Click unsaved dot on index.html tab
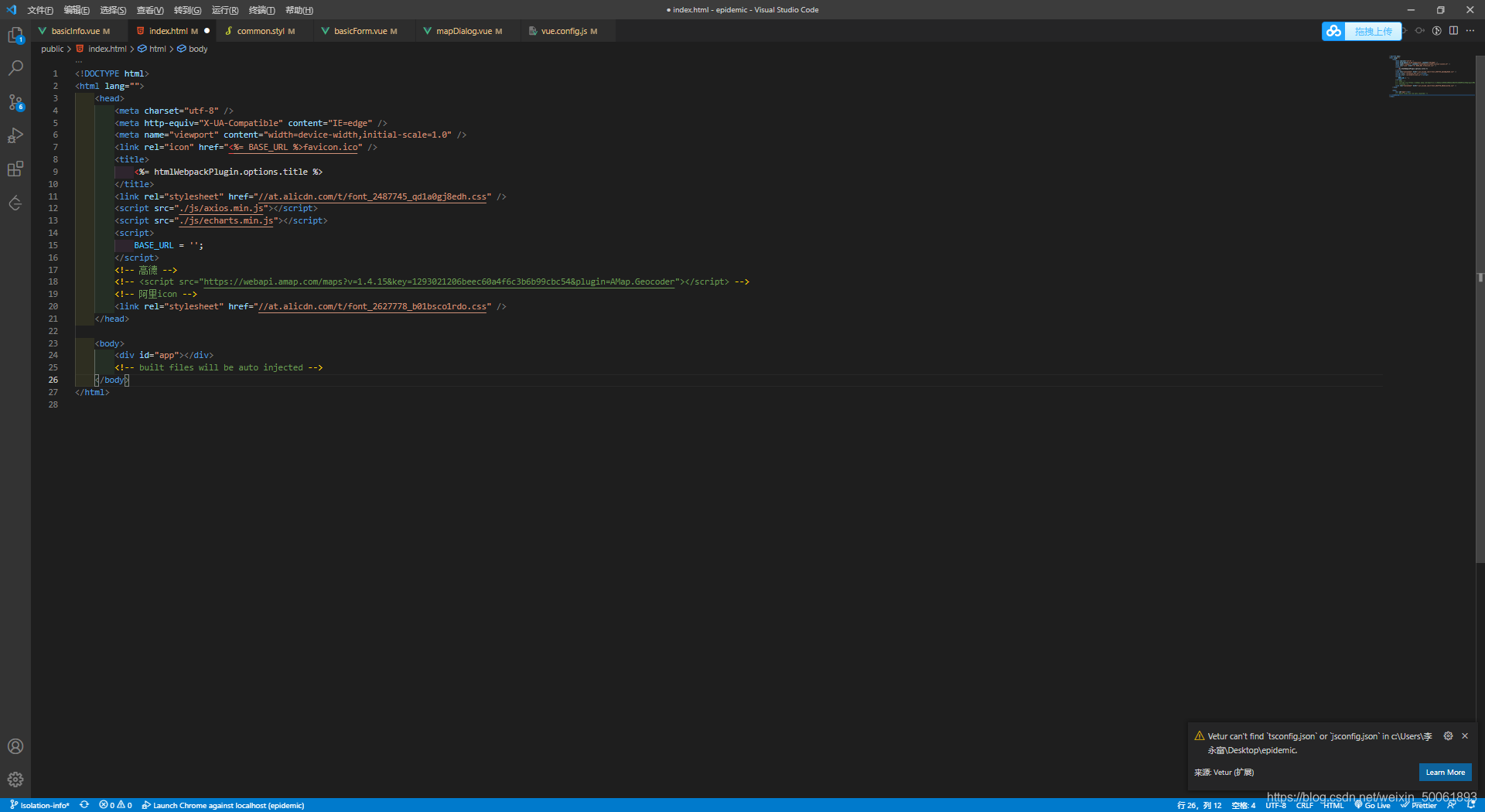1485x812 pixels. pos(207,31)
